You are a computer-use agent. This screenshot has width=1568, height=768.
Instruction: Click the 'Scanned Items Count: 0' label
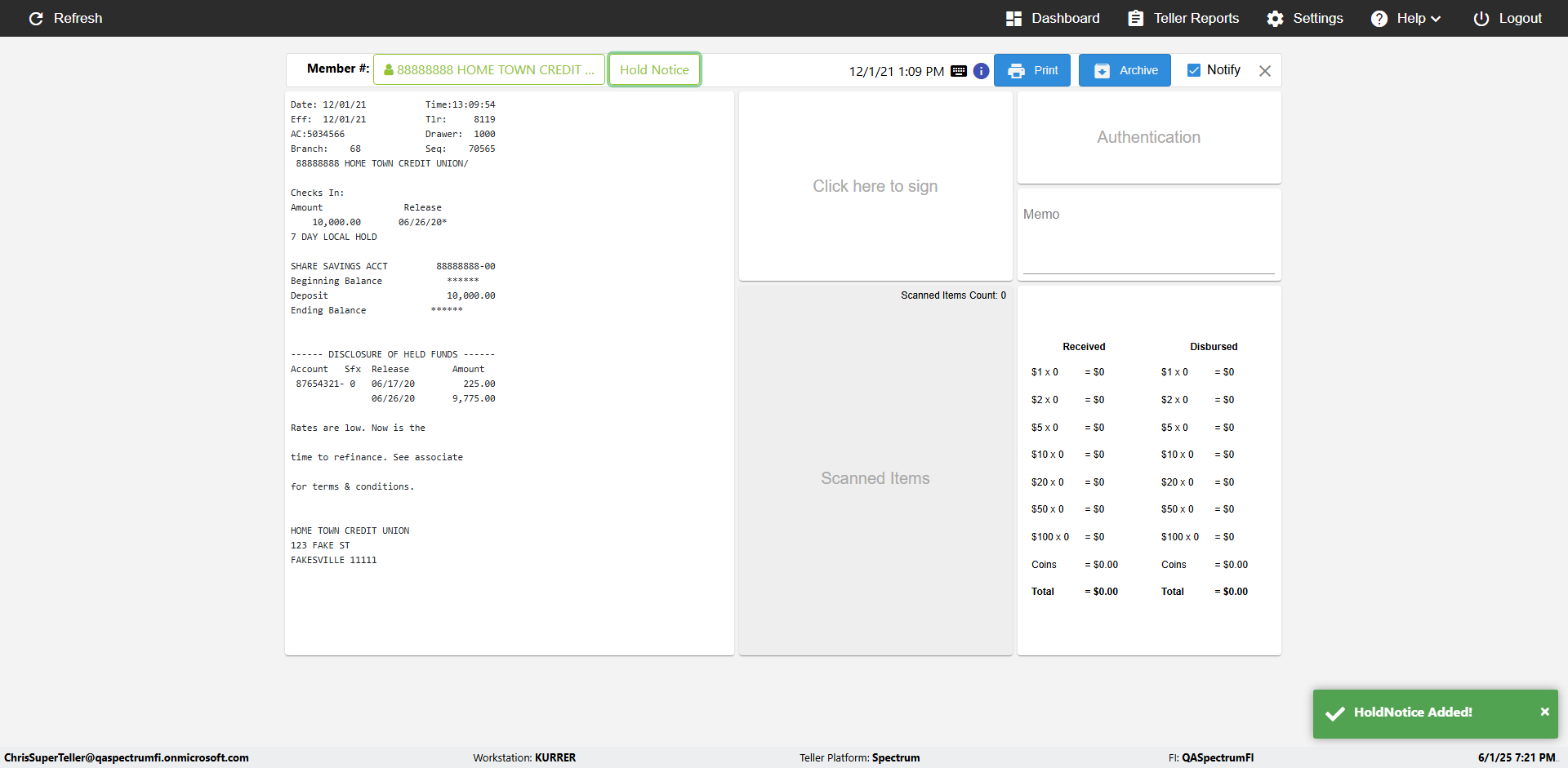click(954, 295)
